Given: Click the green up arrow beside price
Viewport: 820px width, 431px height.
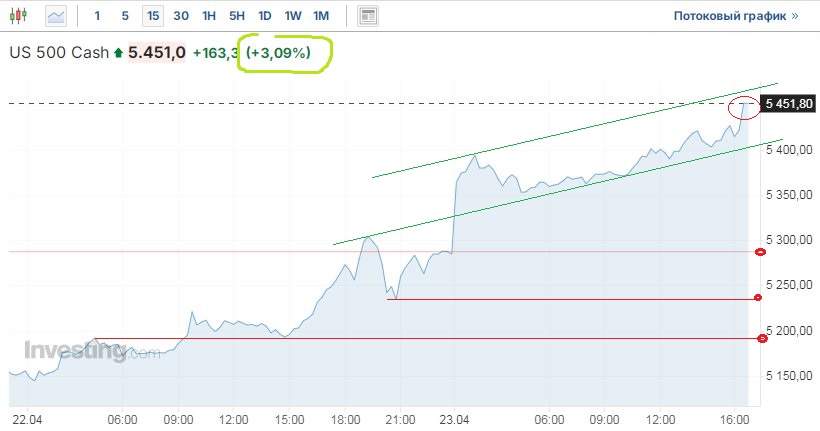Looking at the screenshot, I should [x=119, y=53].
